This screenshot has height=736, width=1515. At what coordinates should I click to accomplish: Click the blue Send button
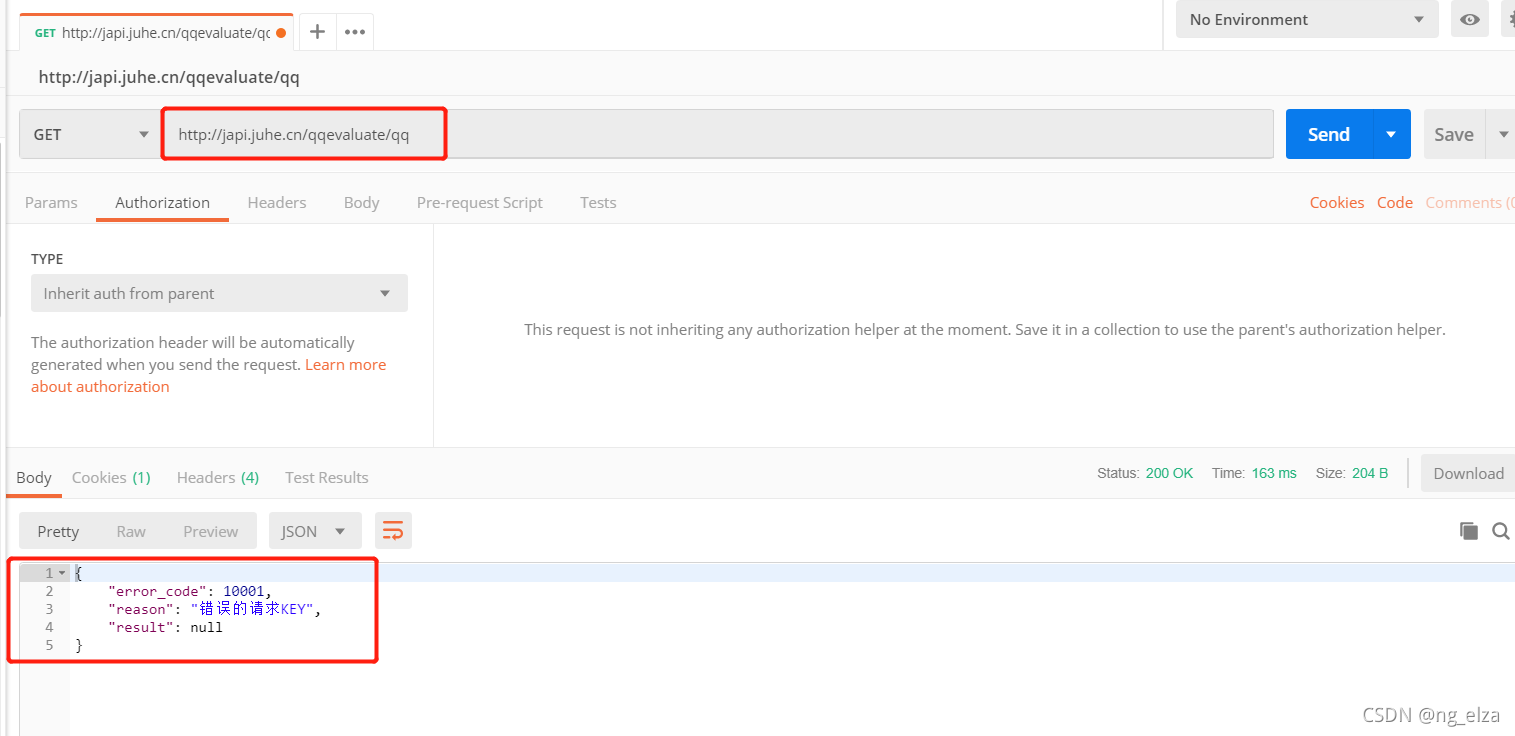point(1329,134)
